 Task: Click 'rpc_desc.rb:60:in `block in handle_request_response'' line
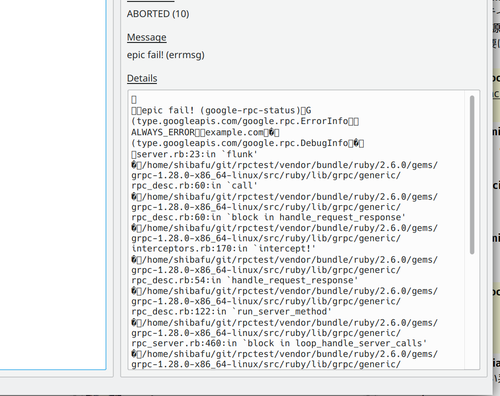(268, 217)
